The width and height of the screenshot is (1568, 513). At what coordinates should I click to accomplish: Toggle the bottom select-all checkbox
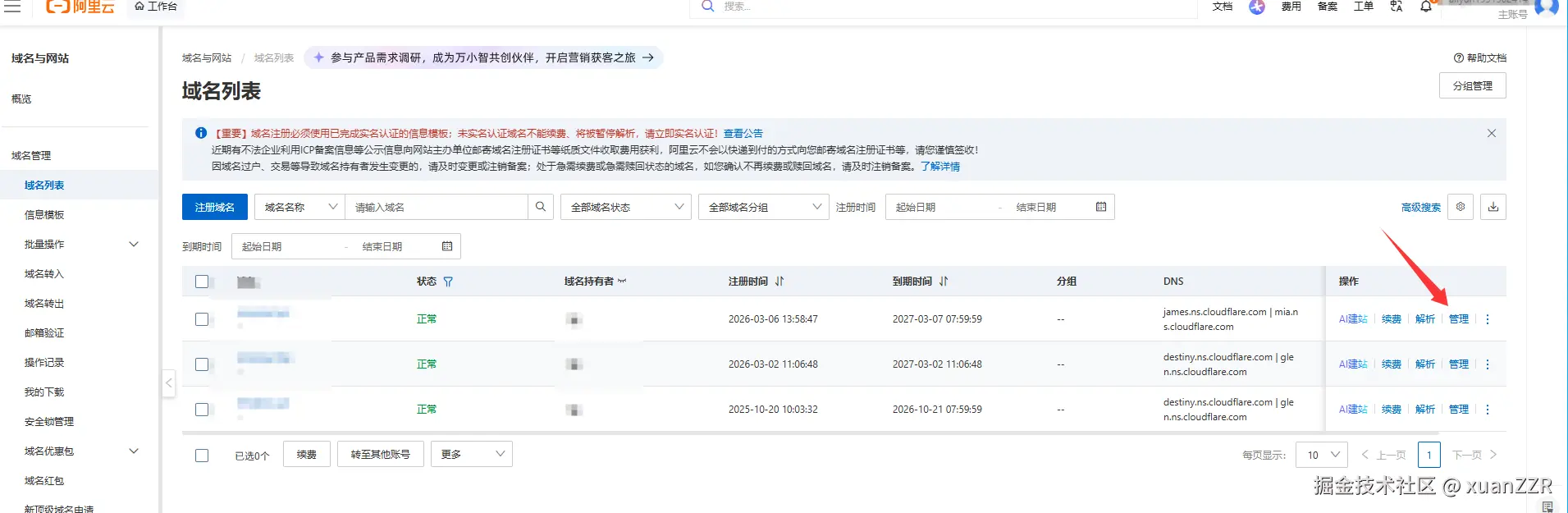[202, 456]
